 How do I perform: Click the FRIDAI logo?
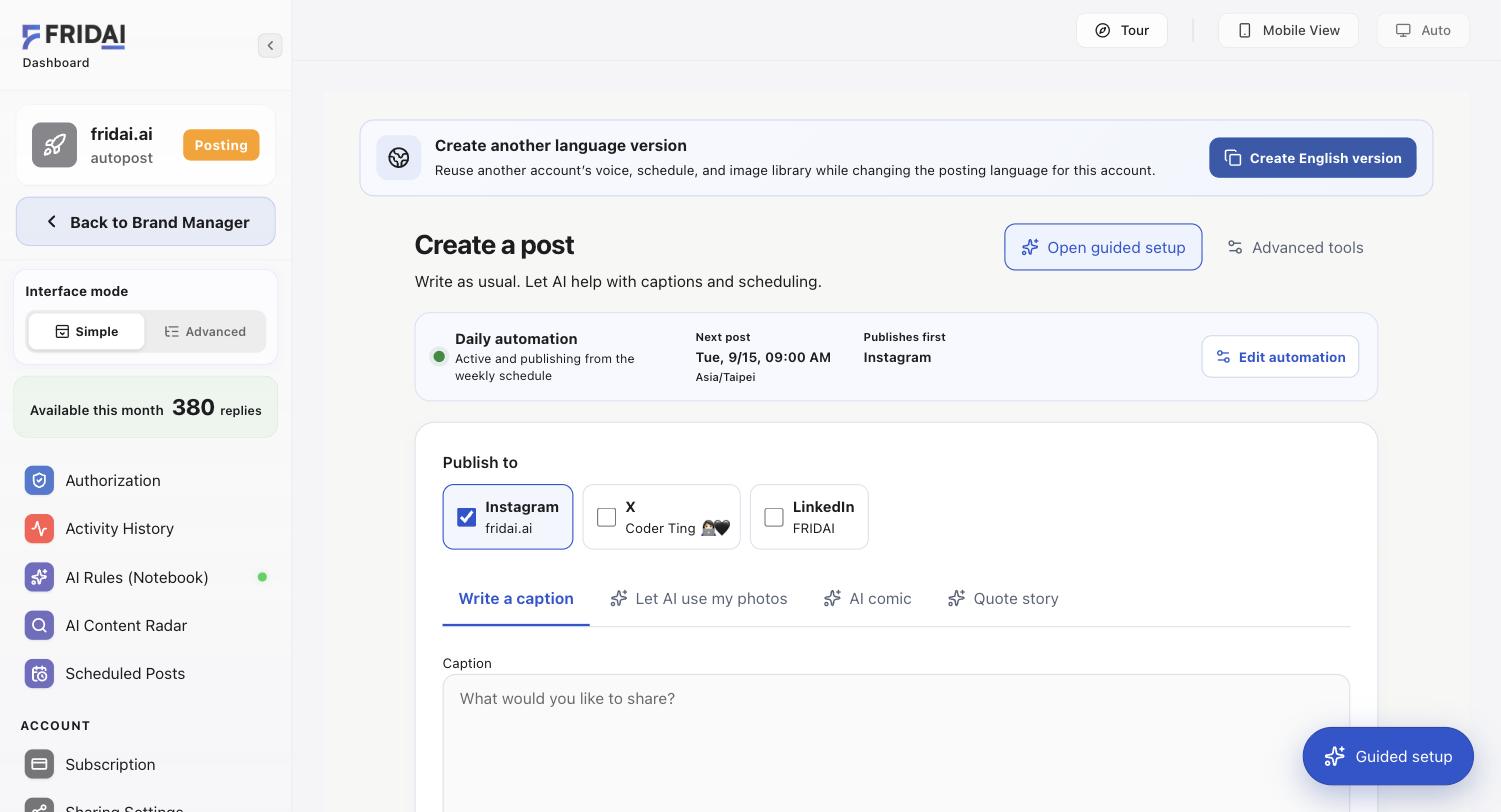(74, 37)
